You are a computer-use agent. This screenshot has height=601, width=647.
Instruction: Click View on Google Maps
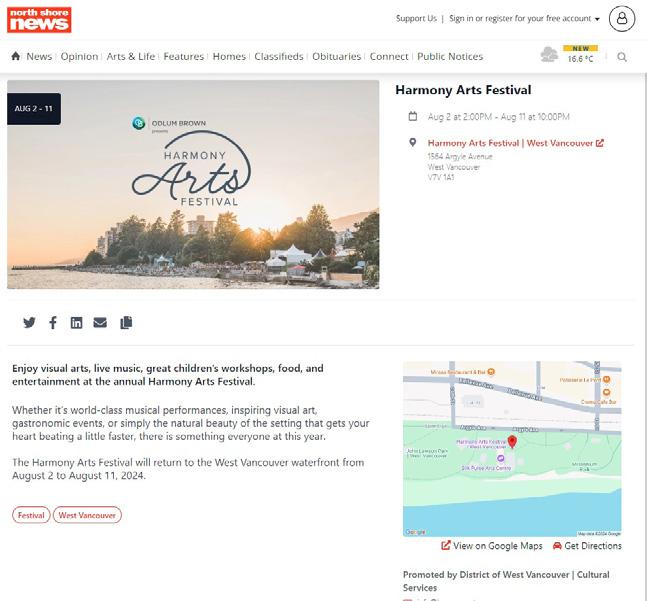[x=492, y=546]
